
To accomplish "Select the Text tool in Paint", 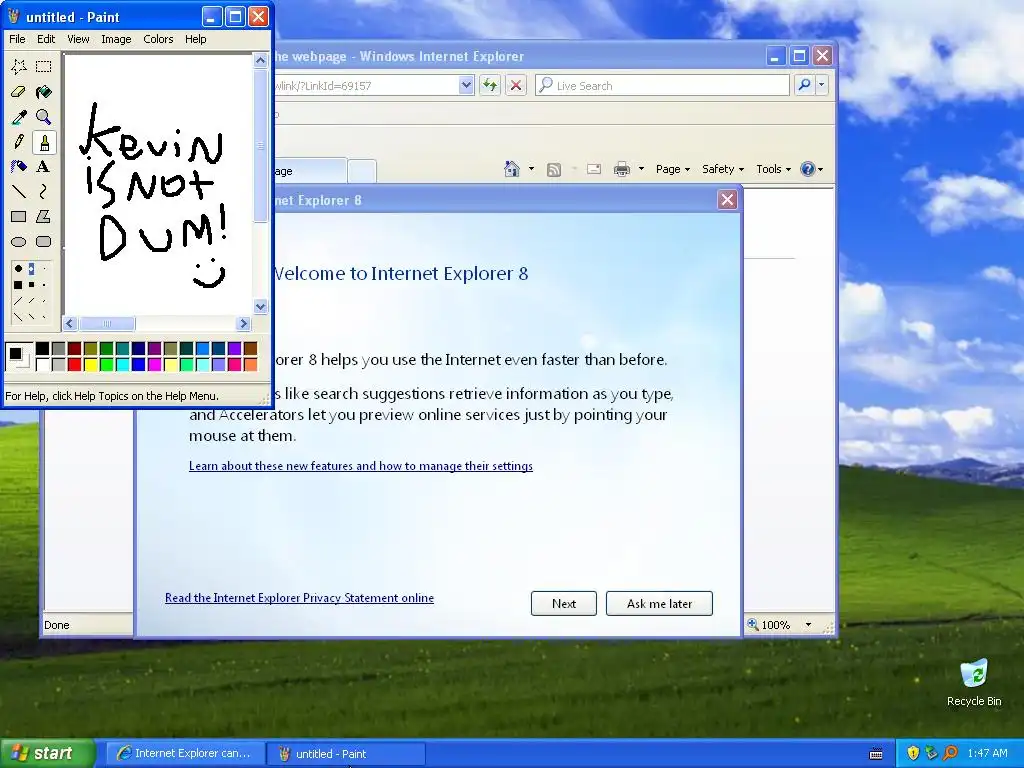I will (43, 167).
